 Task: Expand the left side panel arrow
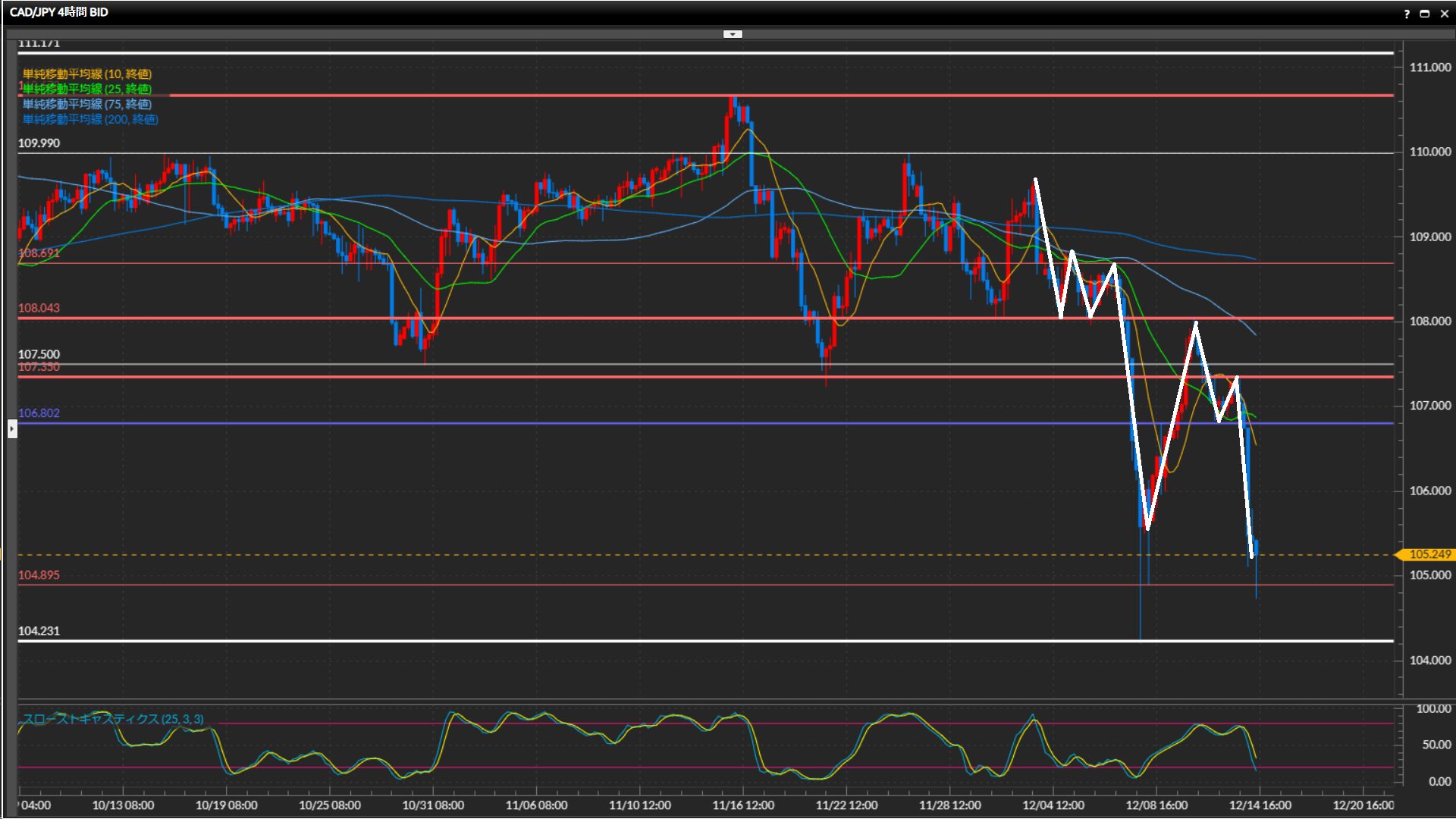pyautogui.click(x=12, y=429)
